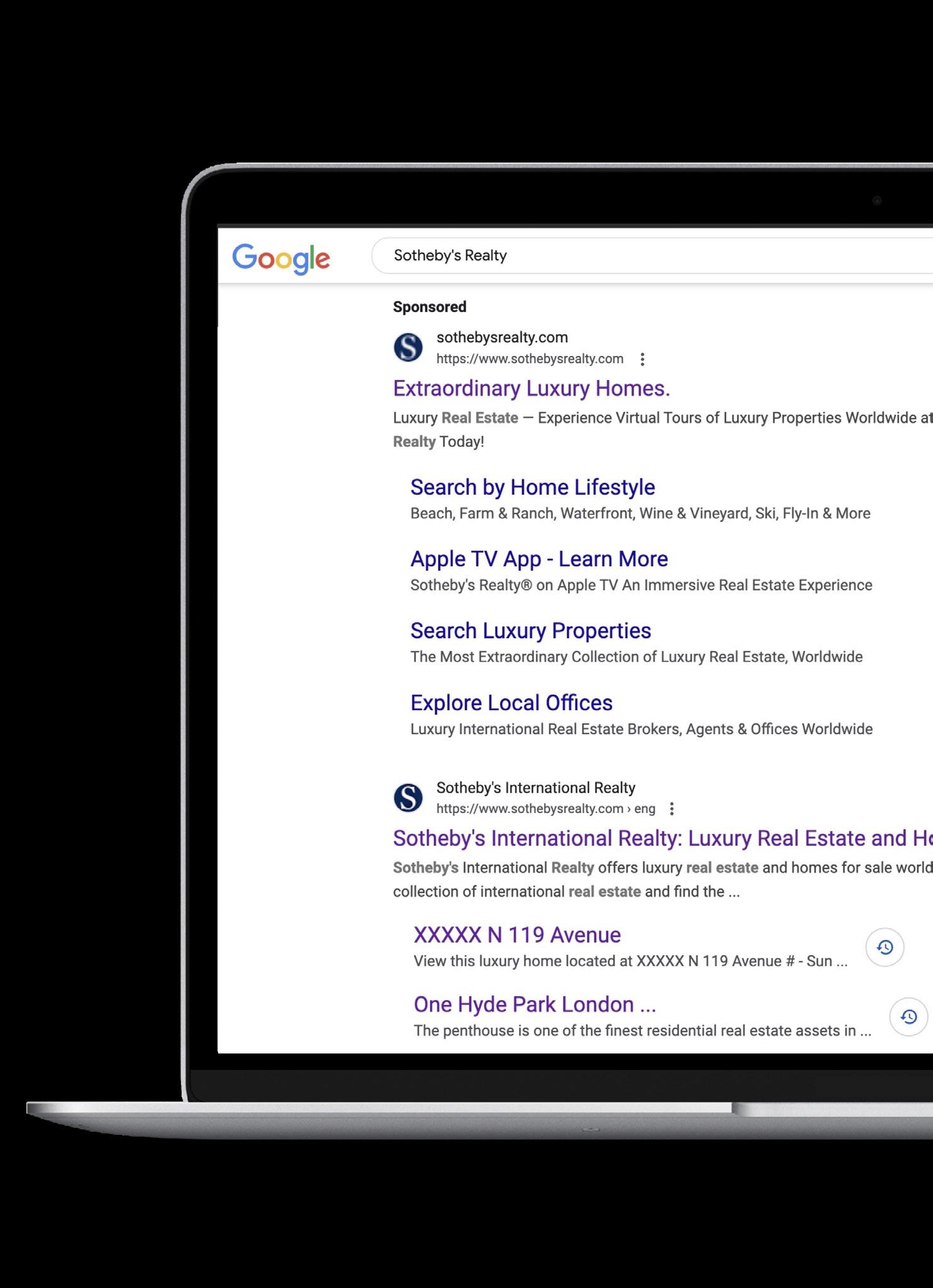Click the 'Sotheby's International Realty' site name text

536,788
